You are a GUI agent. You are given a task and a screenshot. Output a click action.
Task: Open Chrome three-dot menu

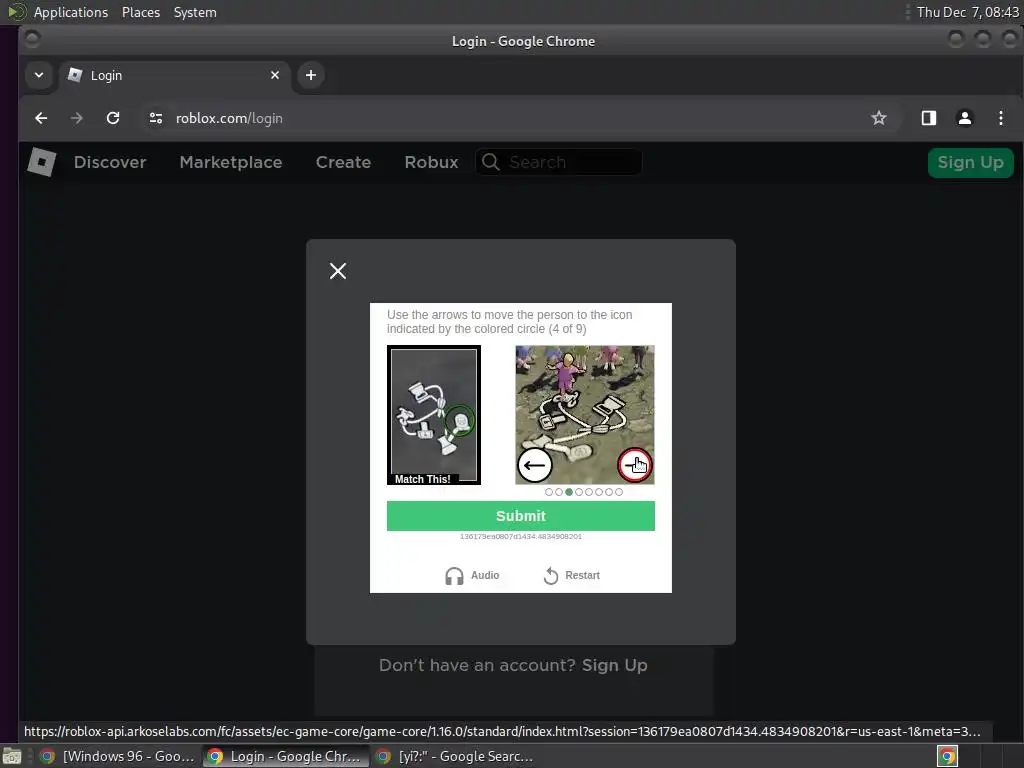click(1000, 118)
